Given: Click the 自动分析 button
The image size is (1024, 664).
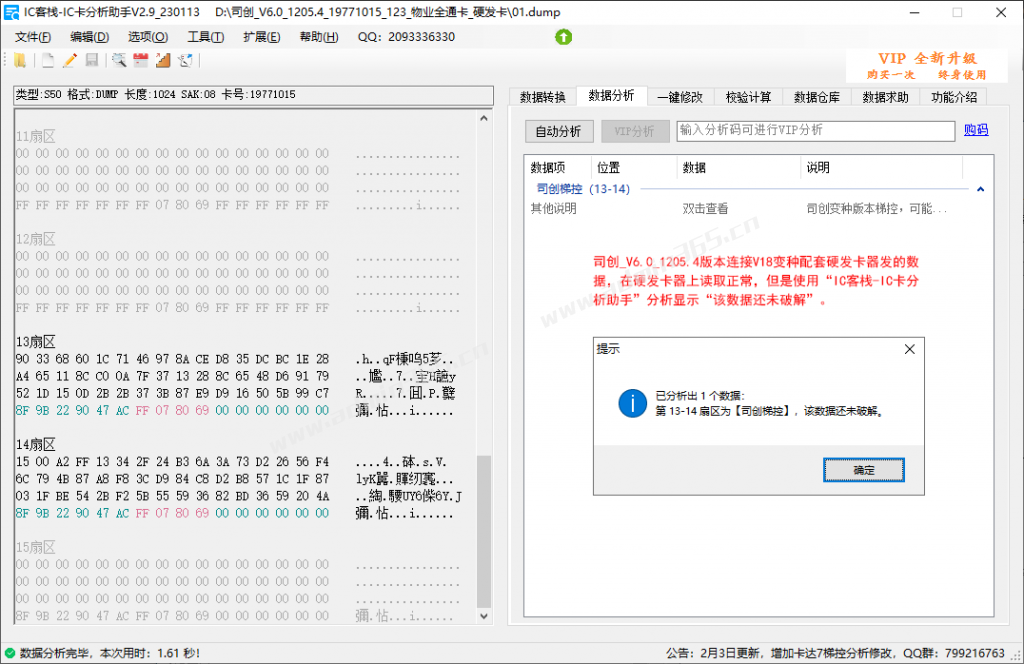Looking at the screenshot, I should tap(559, 131).
